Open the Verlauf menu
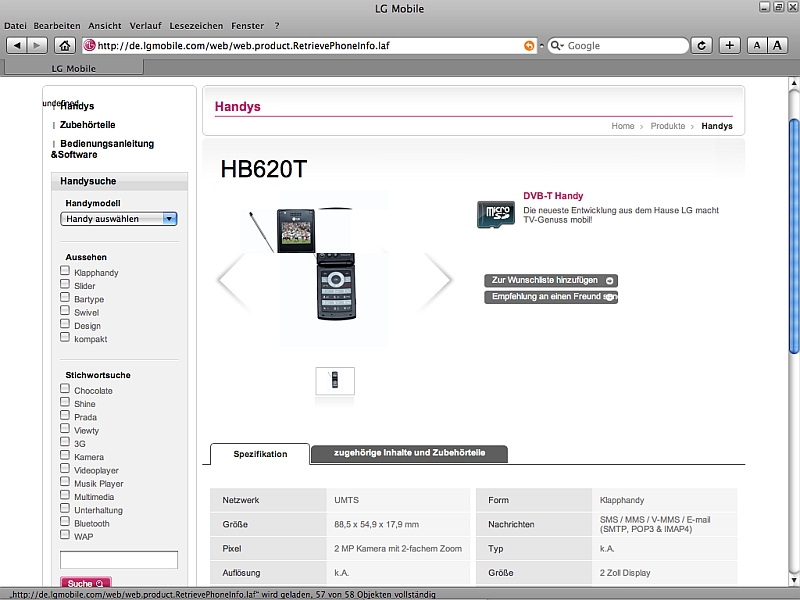The height and width of the screenshot is (600, 800). (145, 26)
